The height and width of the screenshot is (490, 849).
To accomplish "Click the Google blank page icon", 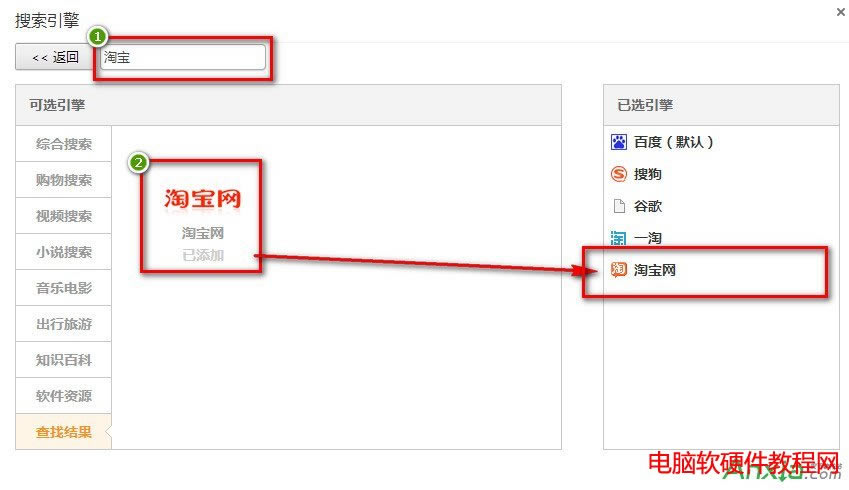I will [619, 206].
